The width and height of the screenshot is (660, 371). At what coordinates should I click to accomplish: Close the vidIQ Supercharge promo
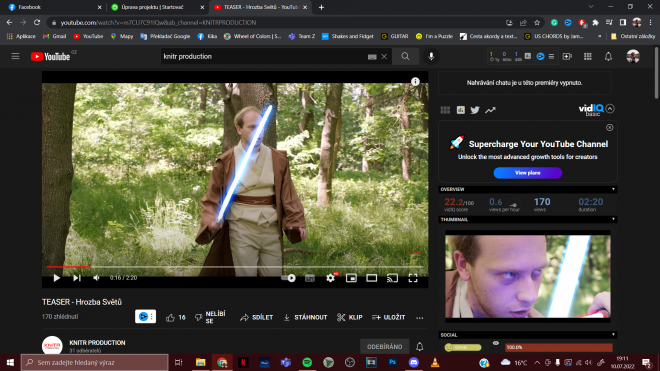[609, 128]
